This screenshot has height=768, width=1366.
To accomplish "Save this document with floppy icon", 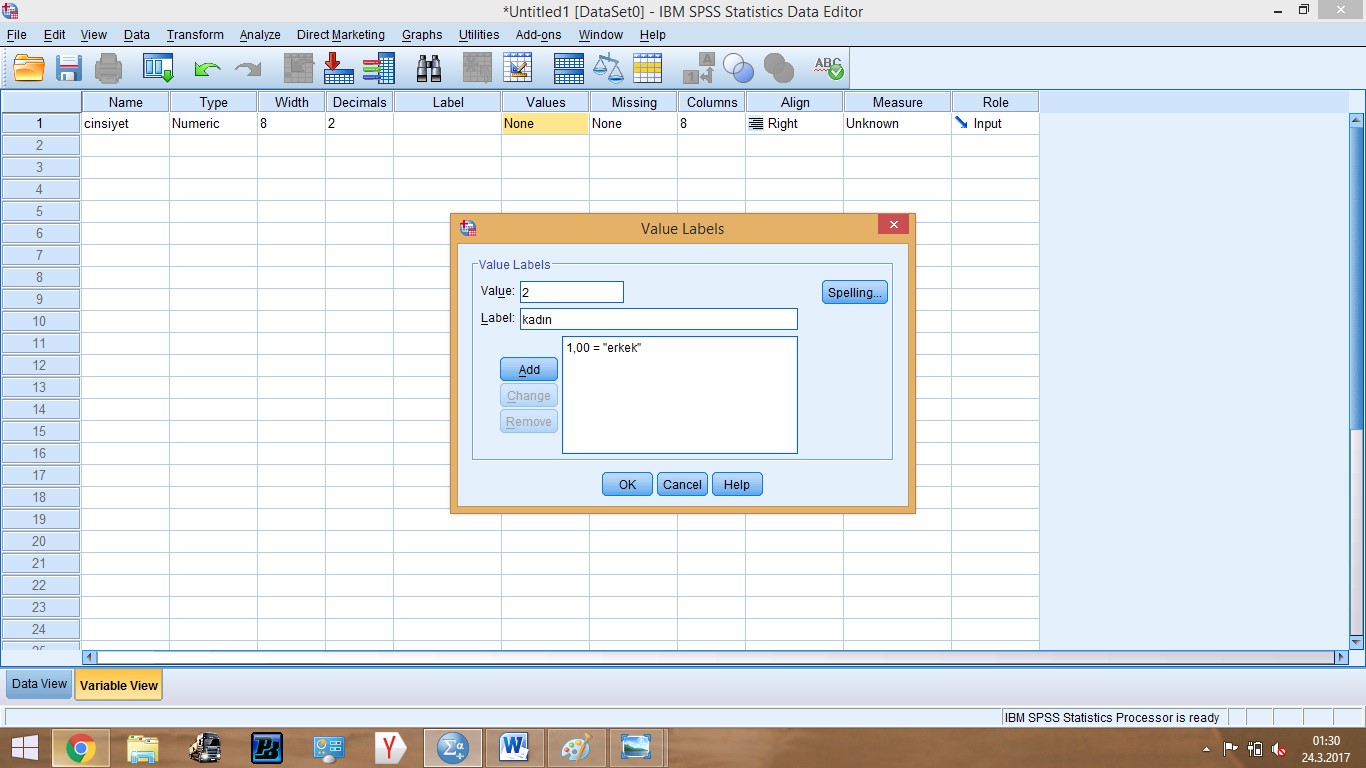I will [x=69, y=68].
